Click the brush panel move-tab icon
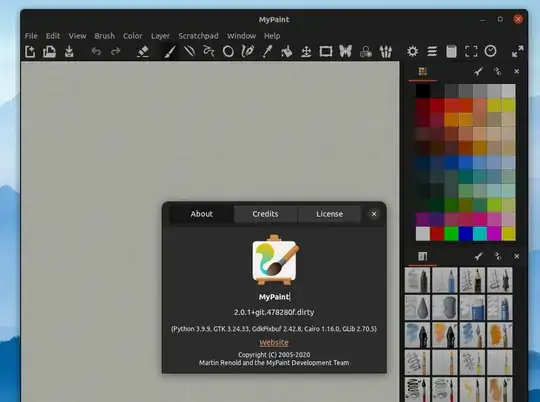Viewport: 540px width, 402px height. point(497,256)
